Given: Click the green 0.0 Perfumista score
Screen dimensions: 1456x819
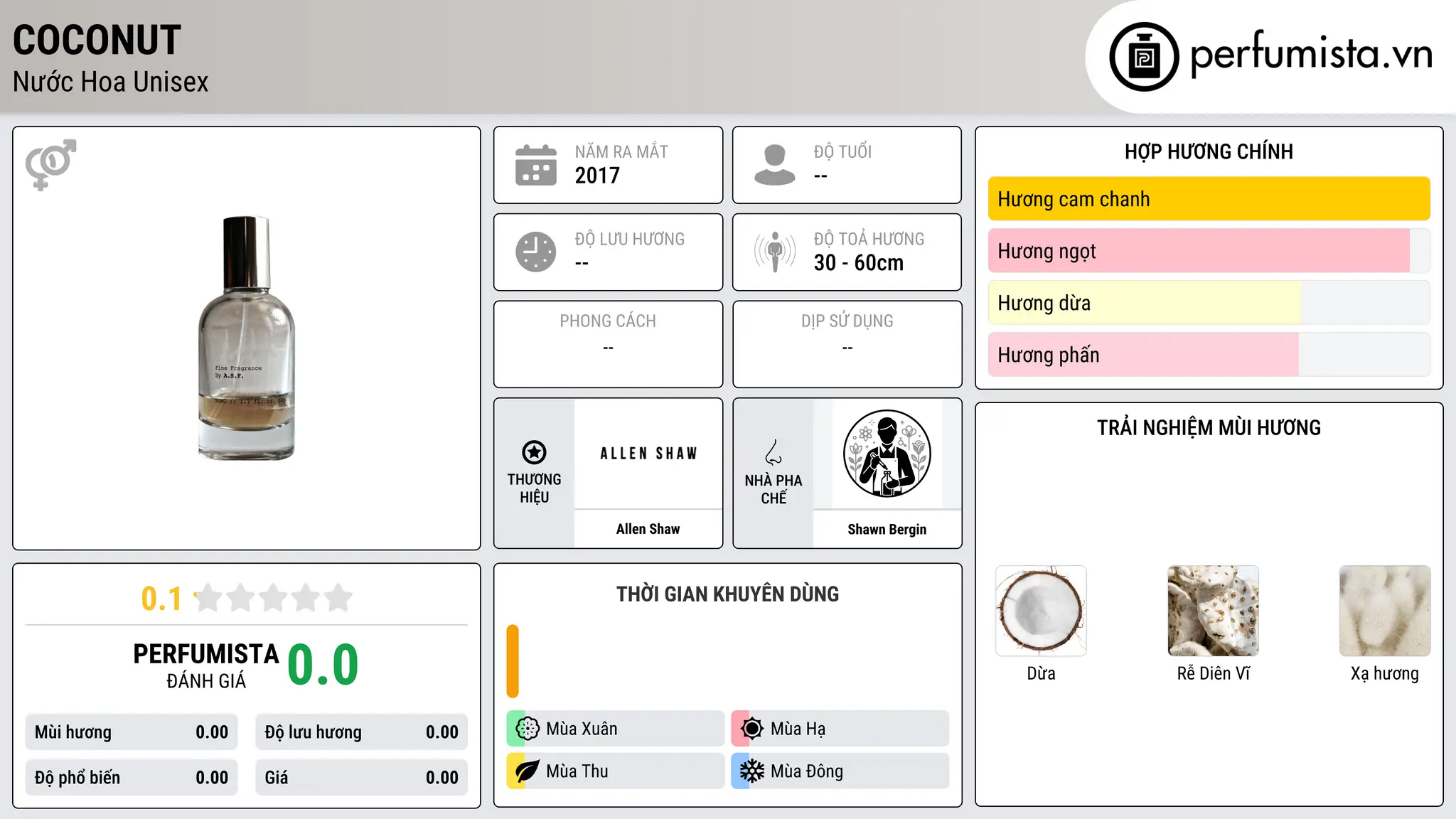Looking at the screenshot, I should coord(323,665).
